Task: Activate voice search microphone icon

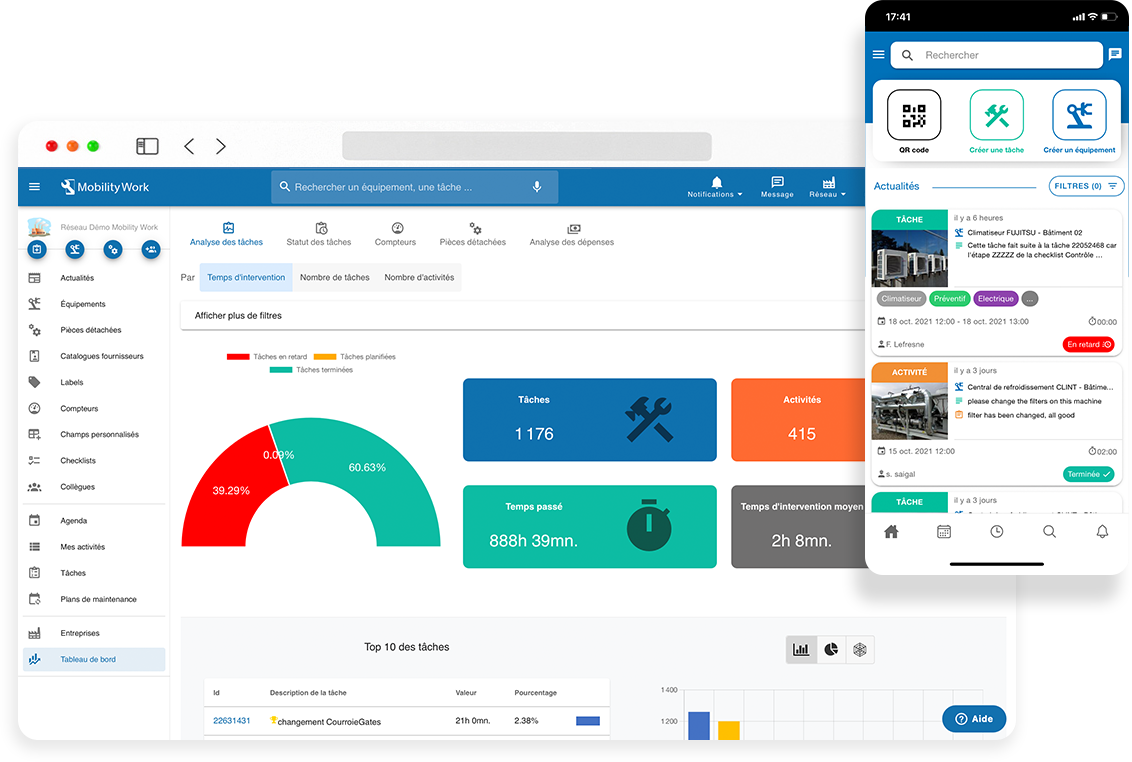Action: 536,187
